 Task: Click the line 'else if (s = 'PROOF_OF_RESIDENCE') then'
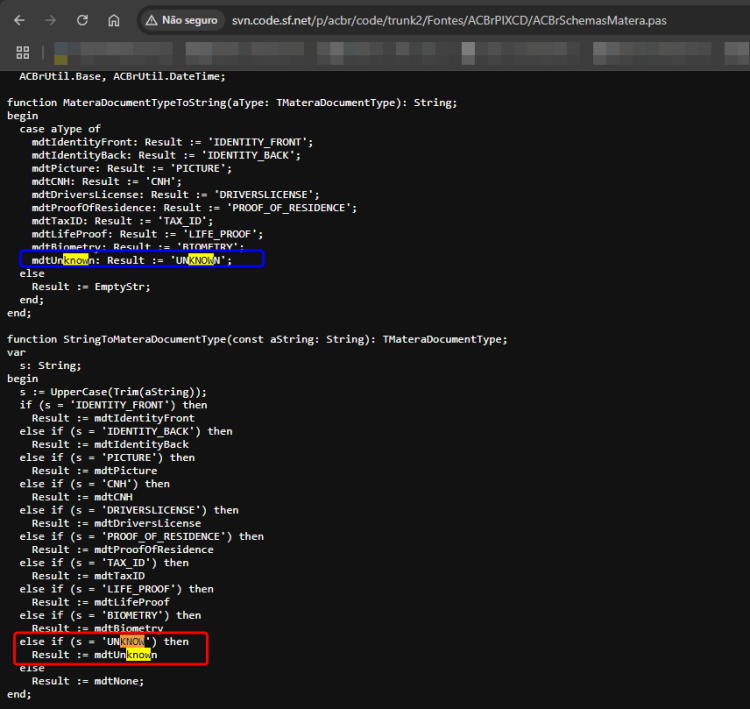point(142,537)
